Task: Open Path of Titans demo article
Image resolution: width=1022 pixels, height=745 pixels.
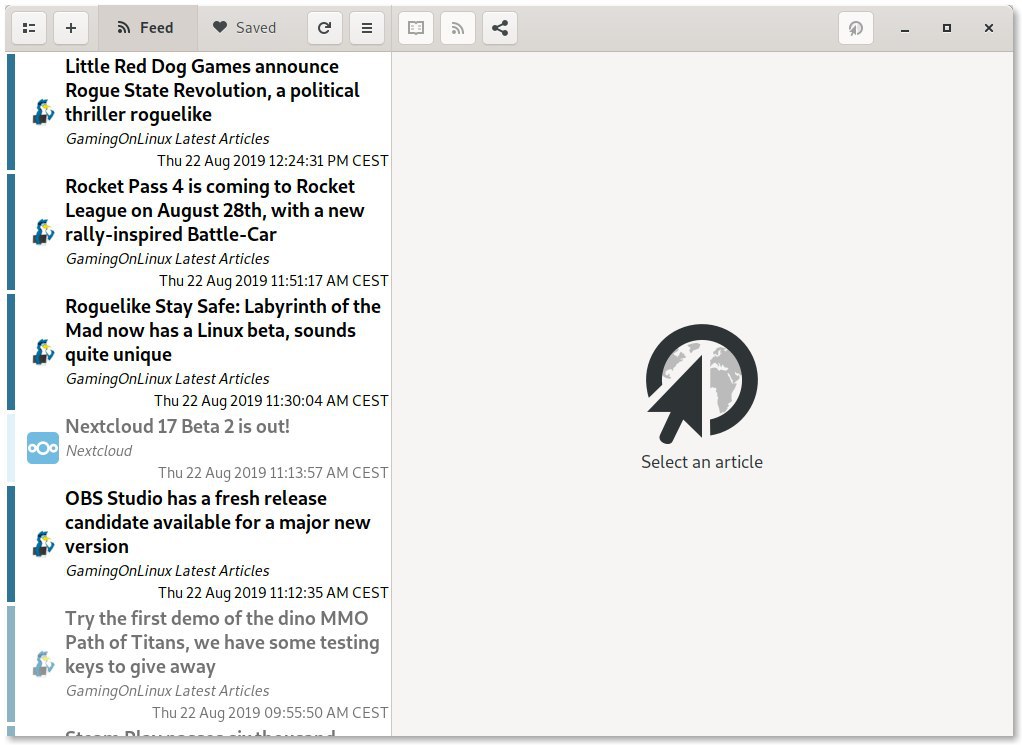Action: tap(198, 664)
